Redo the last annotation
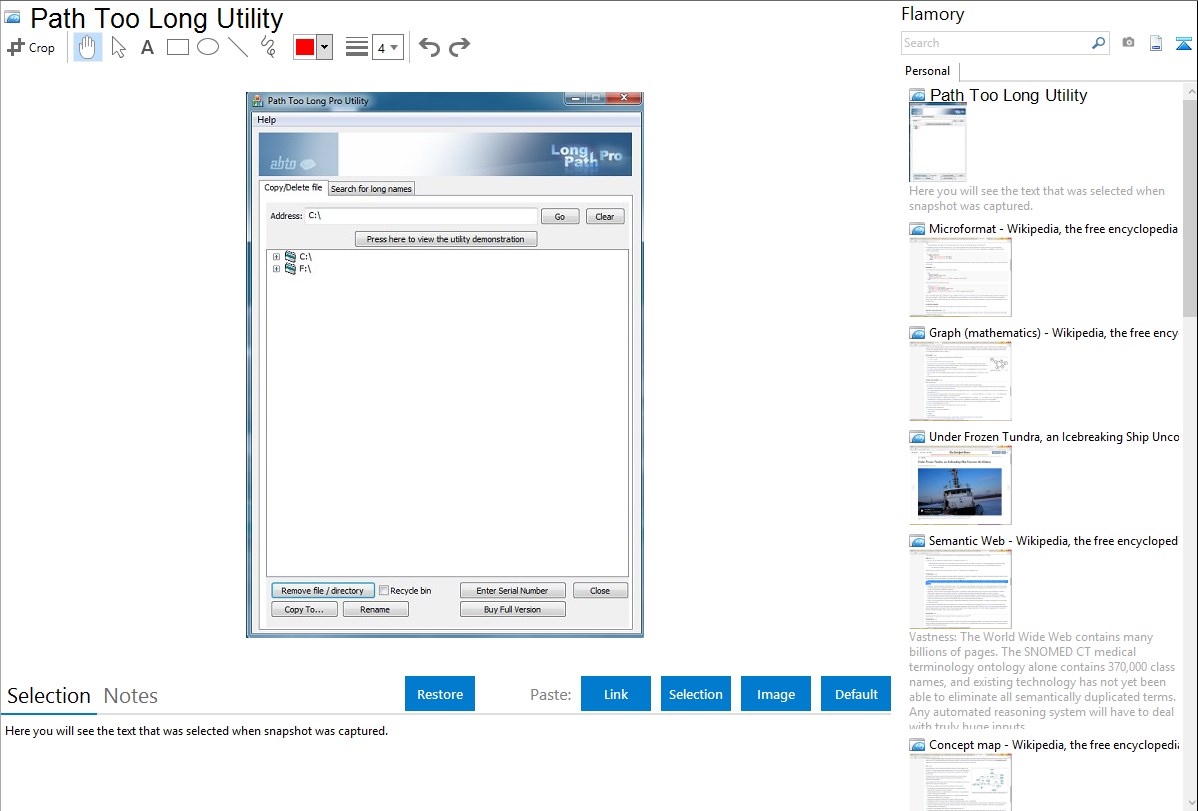Screen dimensions: 1198x811 click(x=459, y=47)
